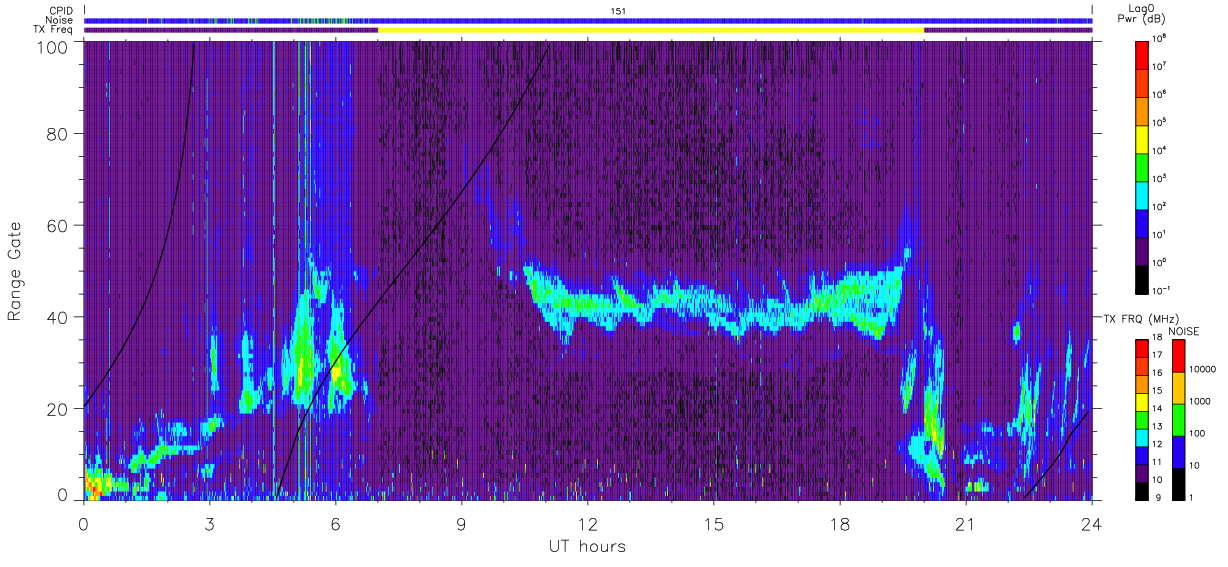Image resolution: width=1228 pixels, height=567 pixels.
Task: Click x-axis tick label "21"
Action: pos(965,524)
